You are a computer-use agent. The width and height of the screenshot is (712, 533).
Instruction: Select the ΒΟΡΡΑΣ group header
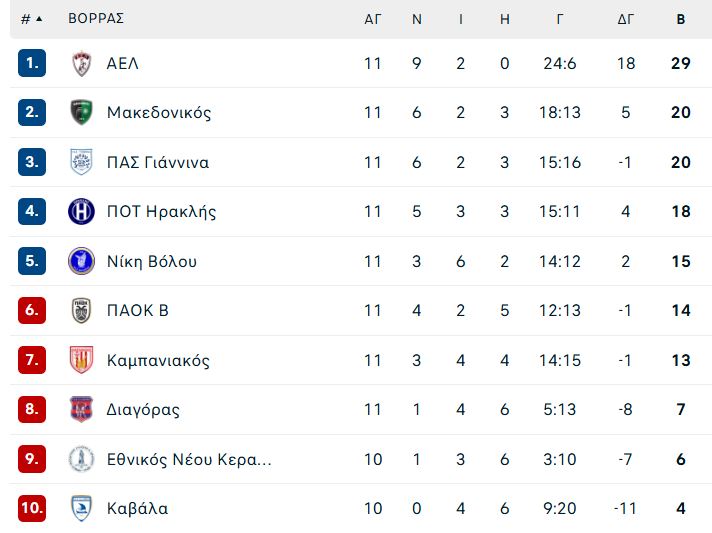tap(96, 19)
